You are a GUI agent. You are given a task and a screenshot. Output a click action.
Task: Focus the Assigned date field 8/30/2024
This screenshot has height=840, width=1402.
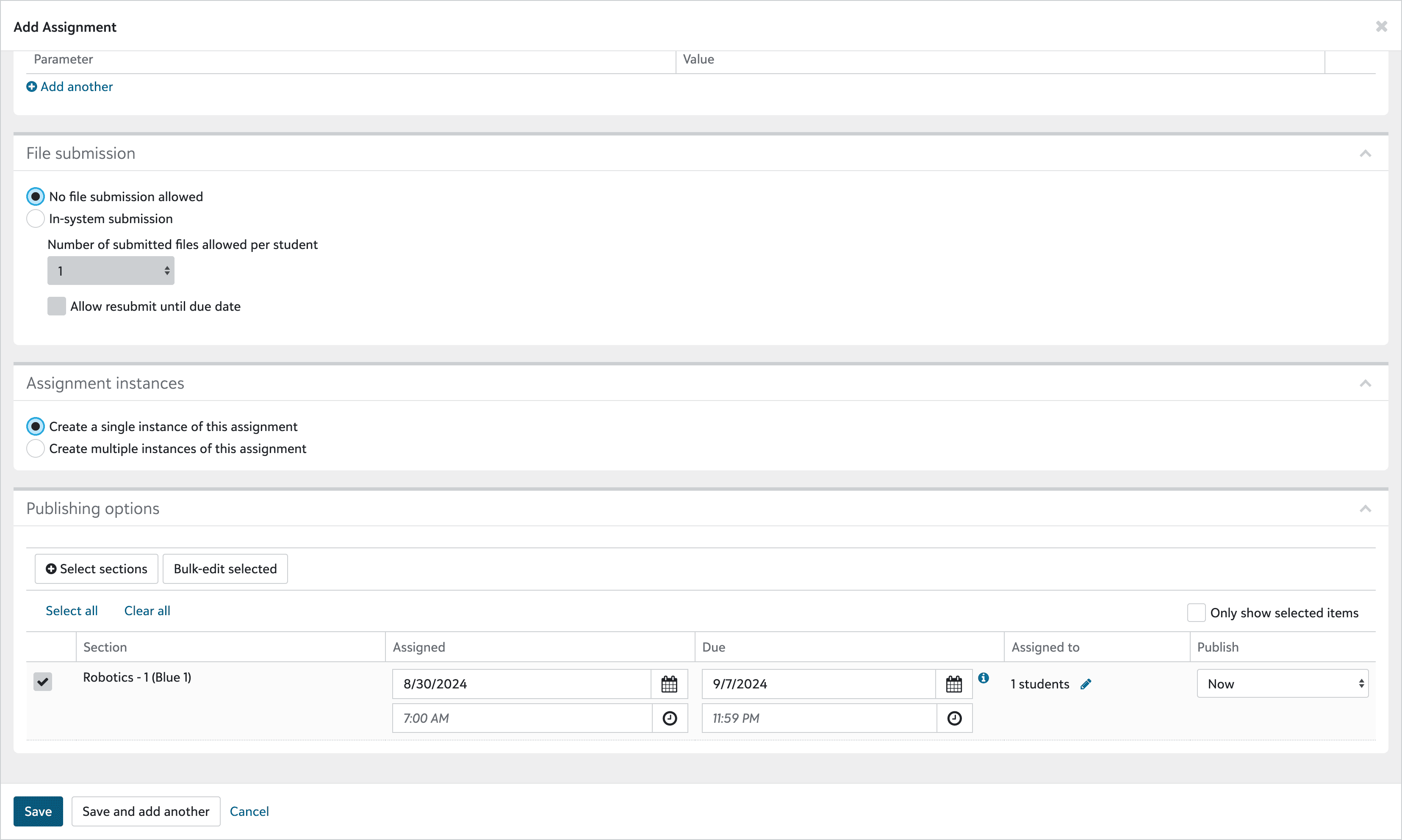(x=521, y=684)
